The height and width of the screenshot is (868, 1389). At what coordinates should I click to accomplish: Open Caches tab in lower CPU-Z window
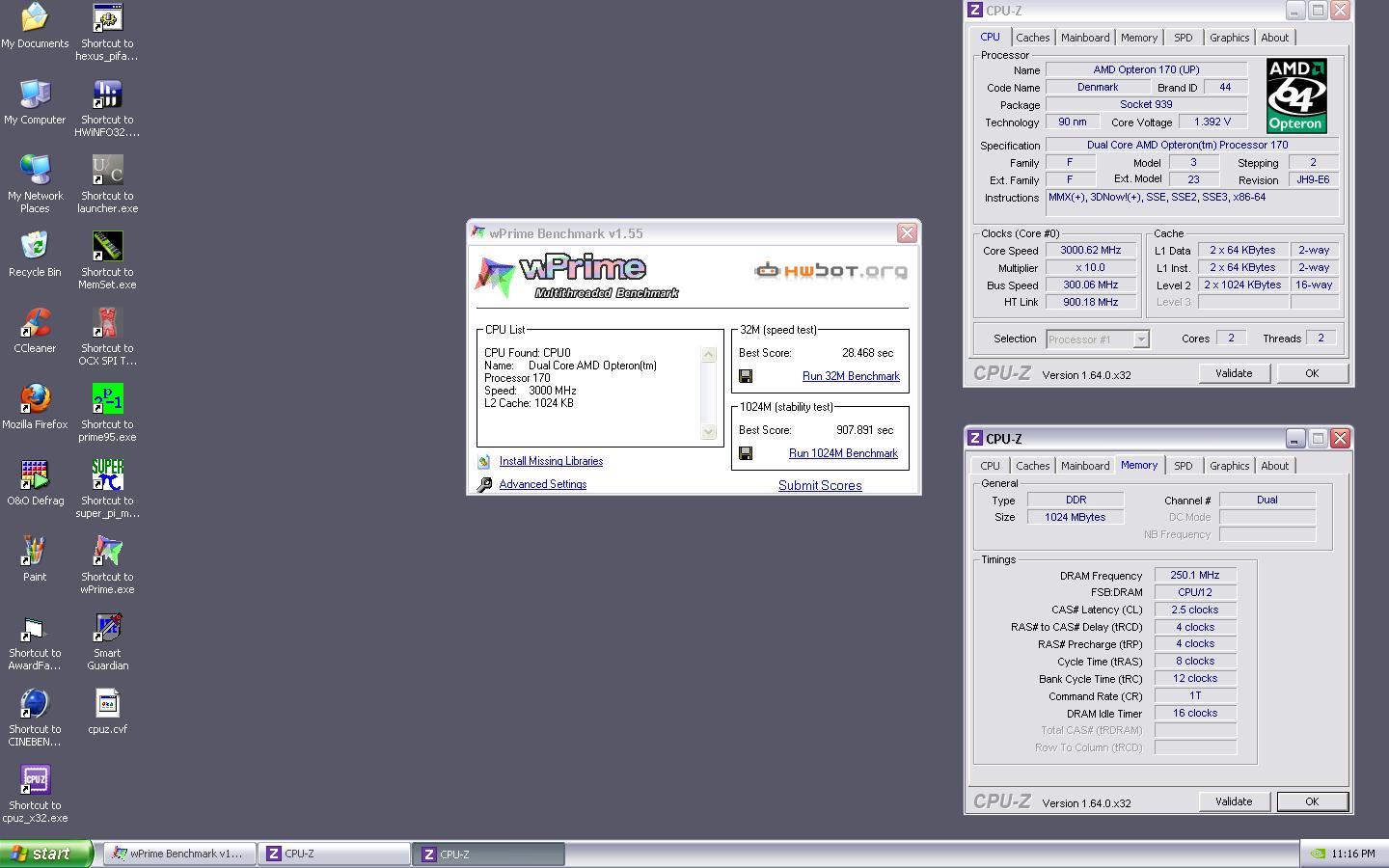(x=1032, y=466)
